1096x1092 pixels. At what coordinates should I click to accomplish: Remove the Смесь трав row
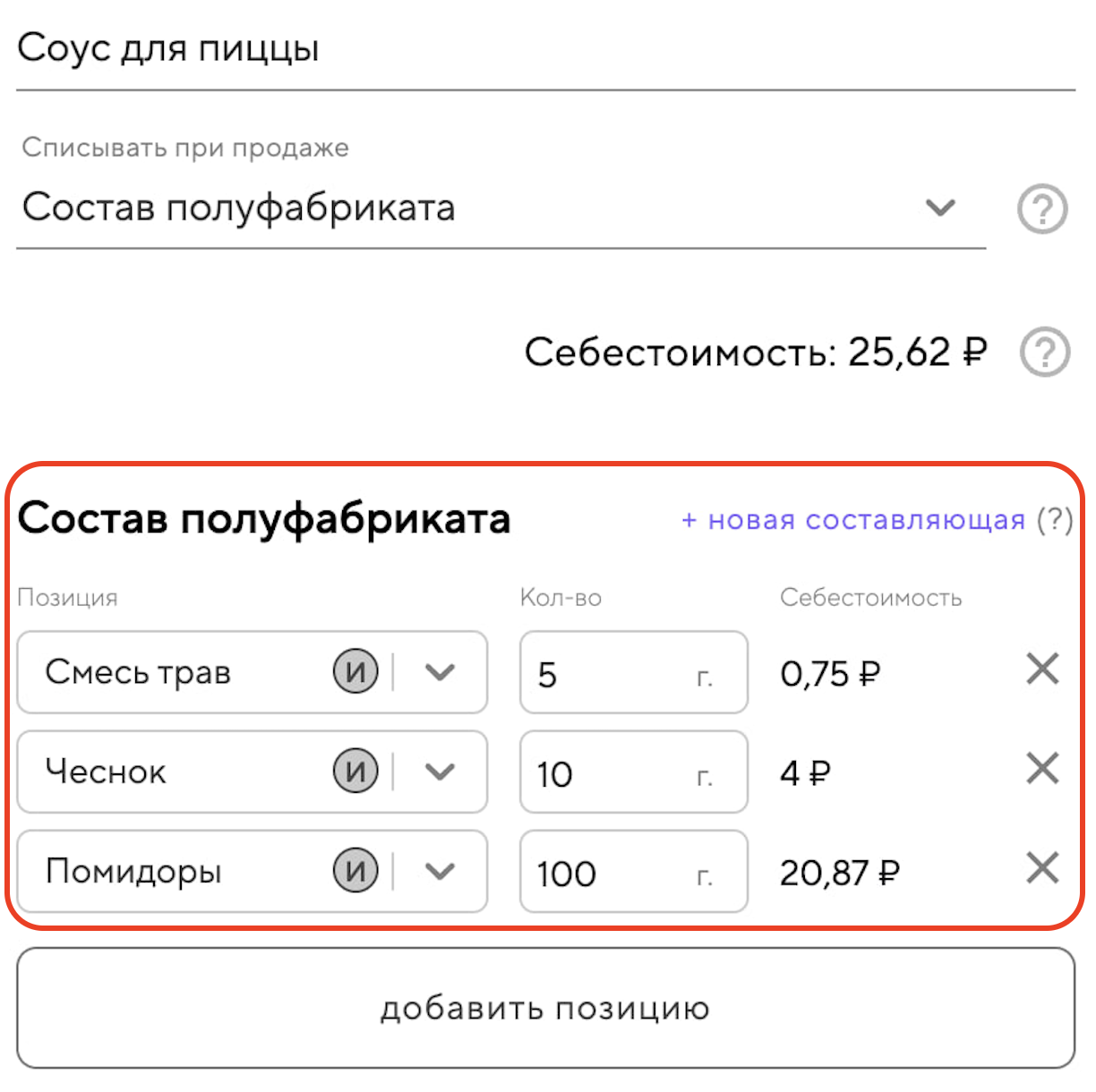coord(1042,670)
